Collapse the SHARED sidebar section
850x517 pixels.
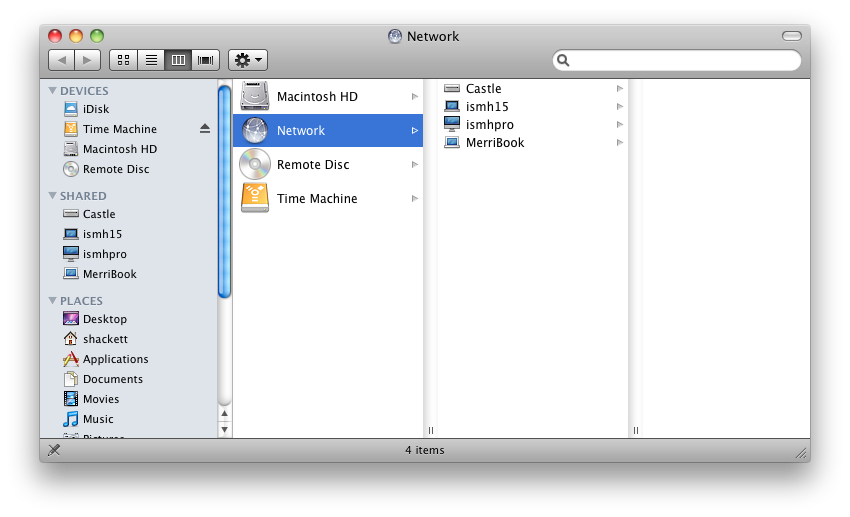tap(53, 196)
